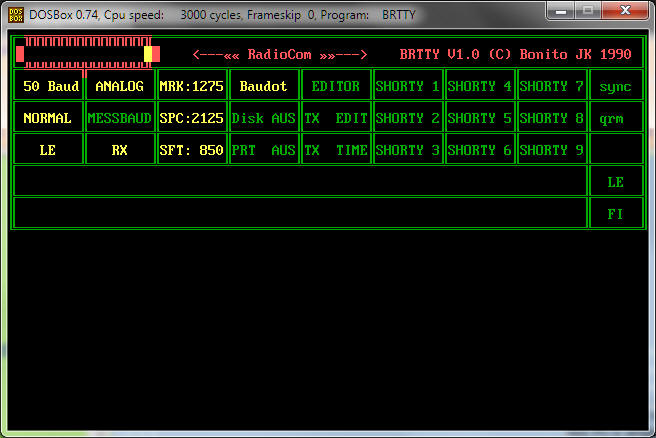Image resolution: width=656 pixels, height=438 pixels.
Task: Select the SPC:2125 frequency cell
Action: [x=192, y=118]
